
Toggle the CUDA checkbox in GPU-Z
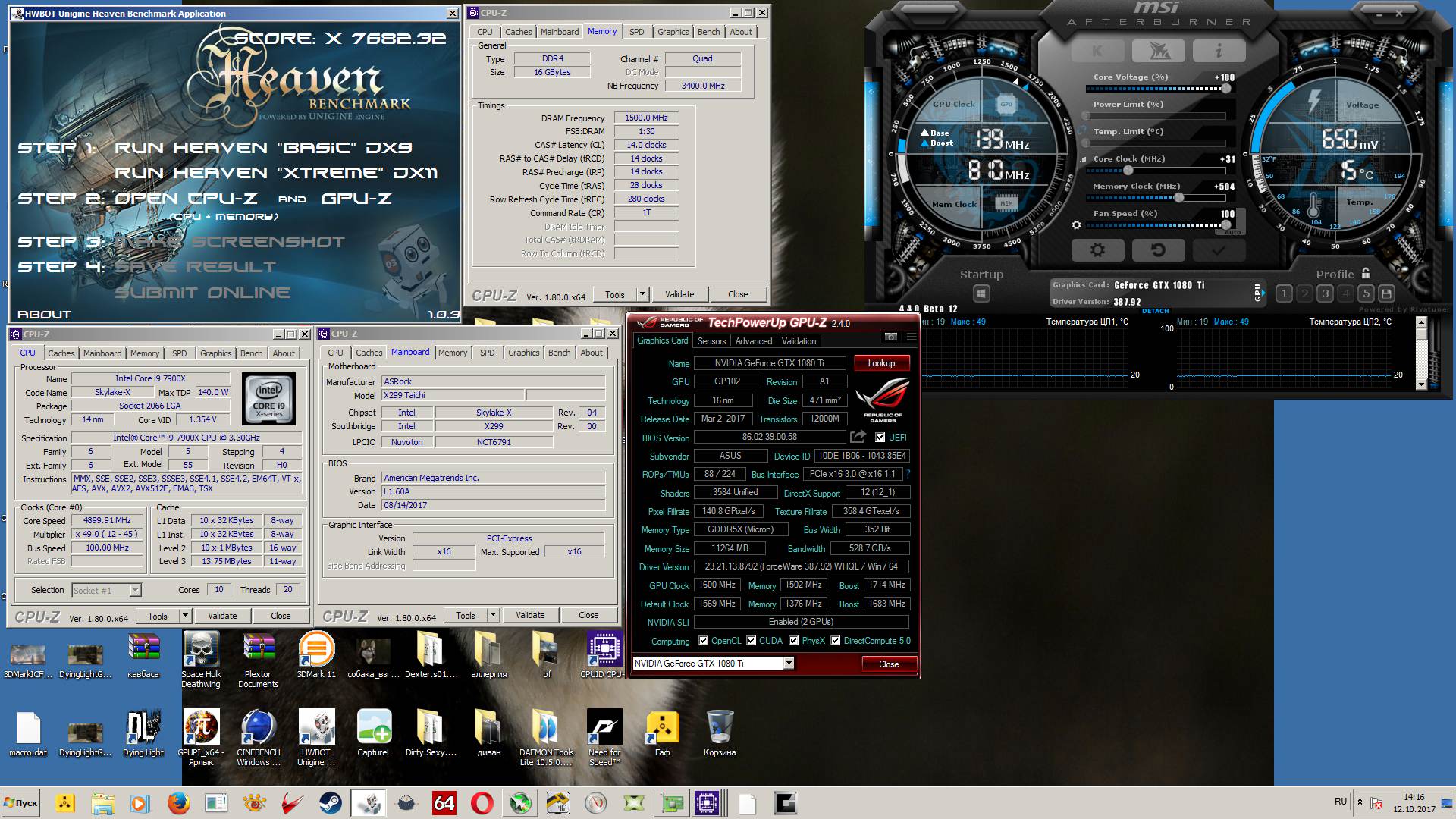coord(751,641)
